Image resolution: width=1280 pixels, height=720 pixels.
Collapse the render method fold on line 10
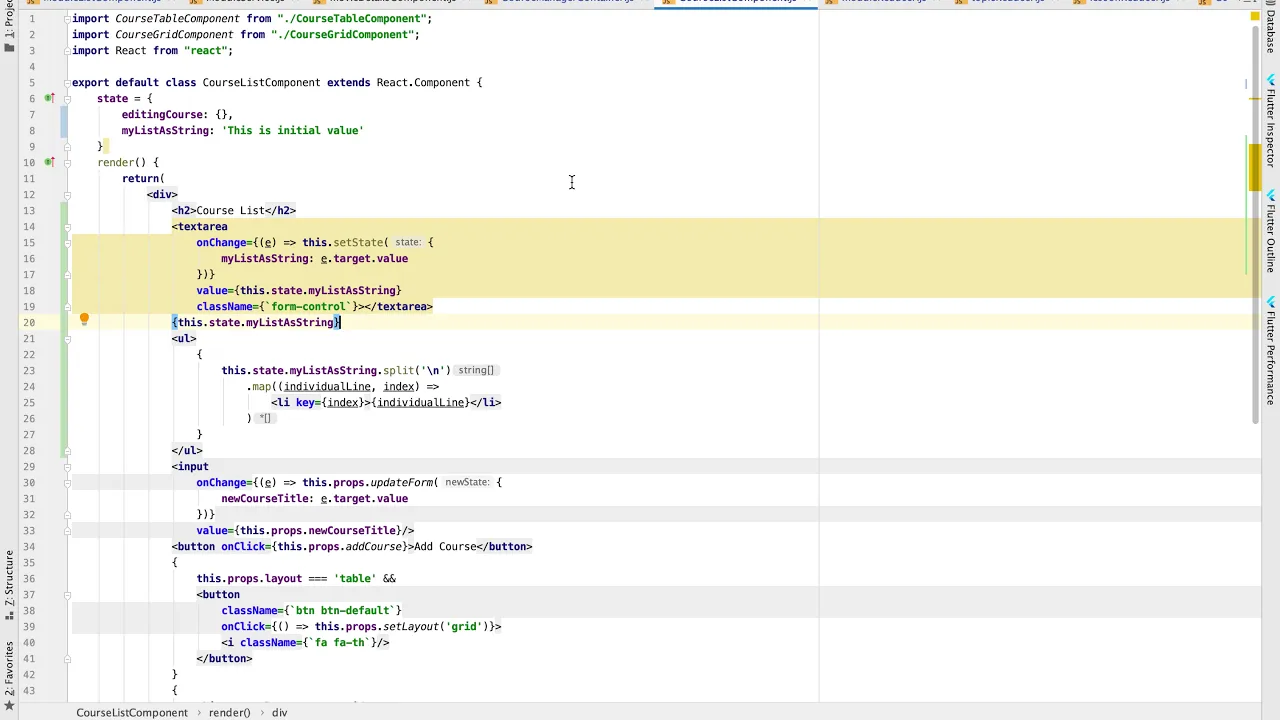click(67, 162)
